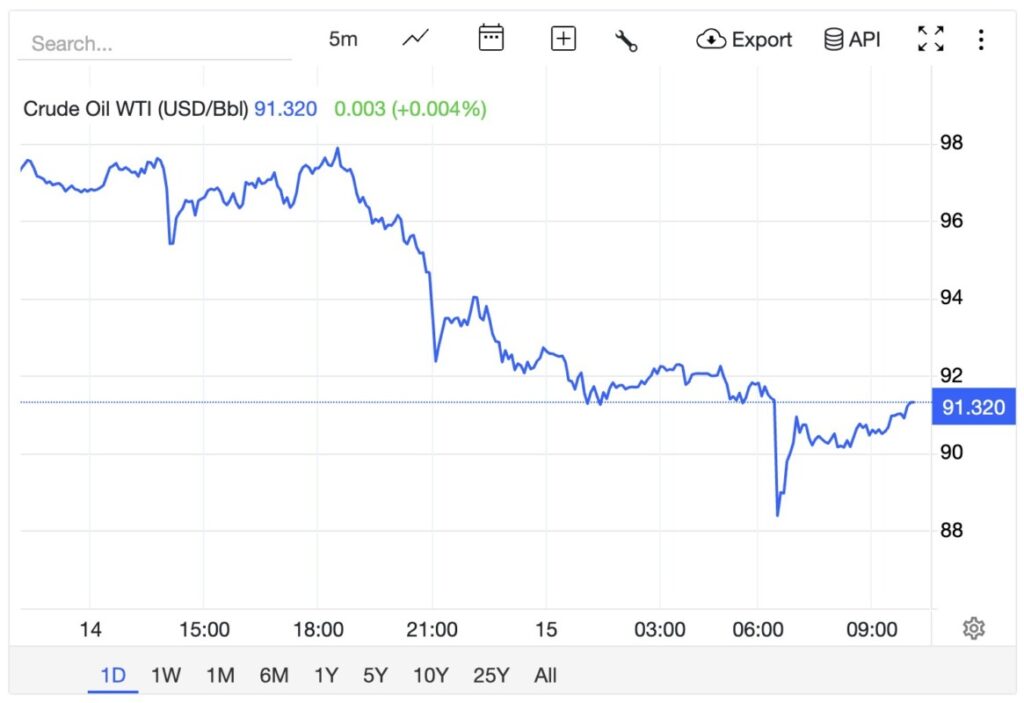Screen dimensions: 1024x703
Task: Click the Export cloud download icon
Action: (711, 40)
